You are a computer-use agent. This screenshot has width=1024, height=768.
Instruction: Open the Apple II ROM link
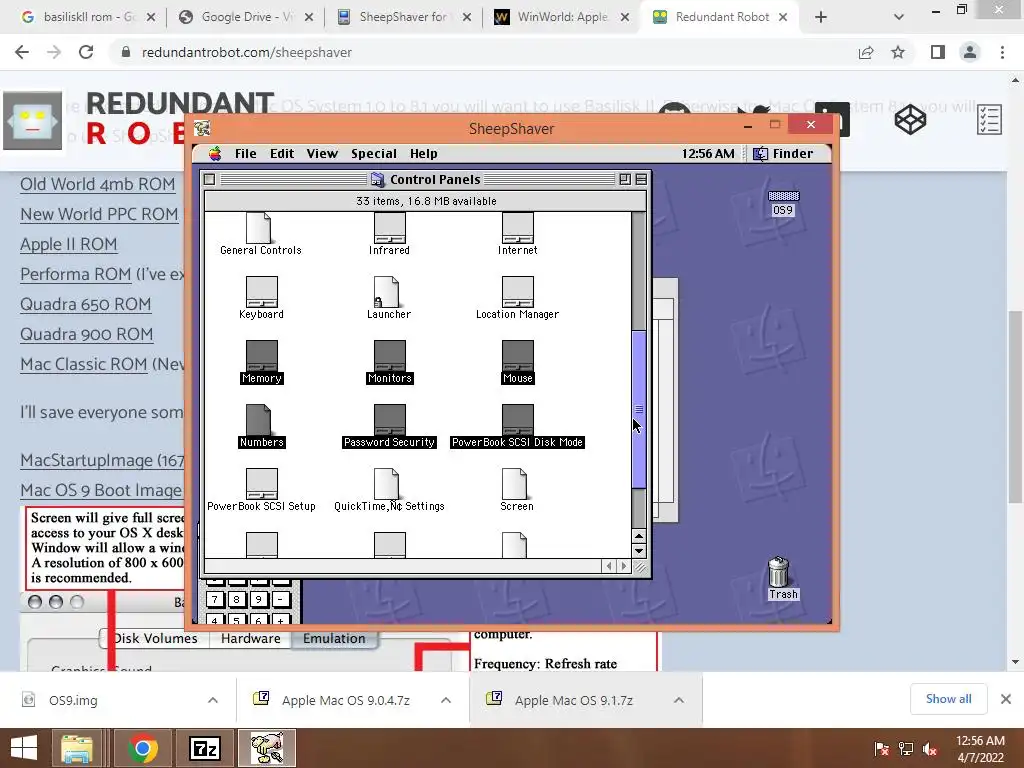coord(69,244)
